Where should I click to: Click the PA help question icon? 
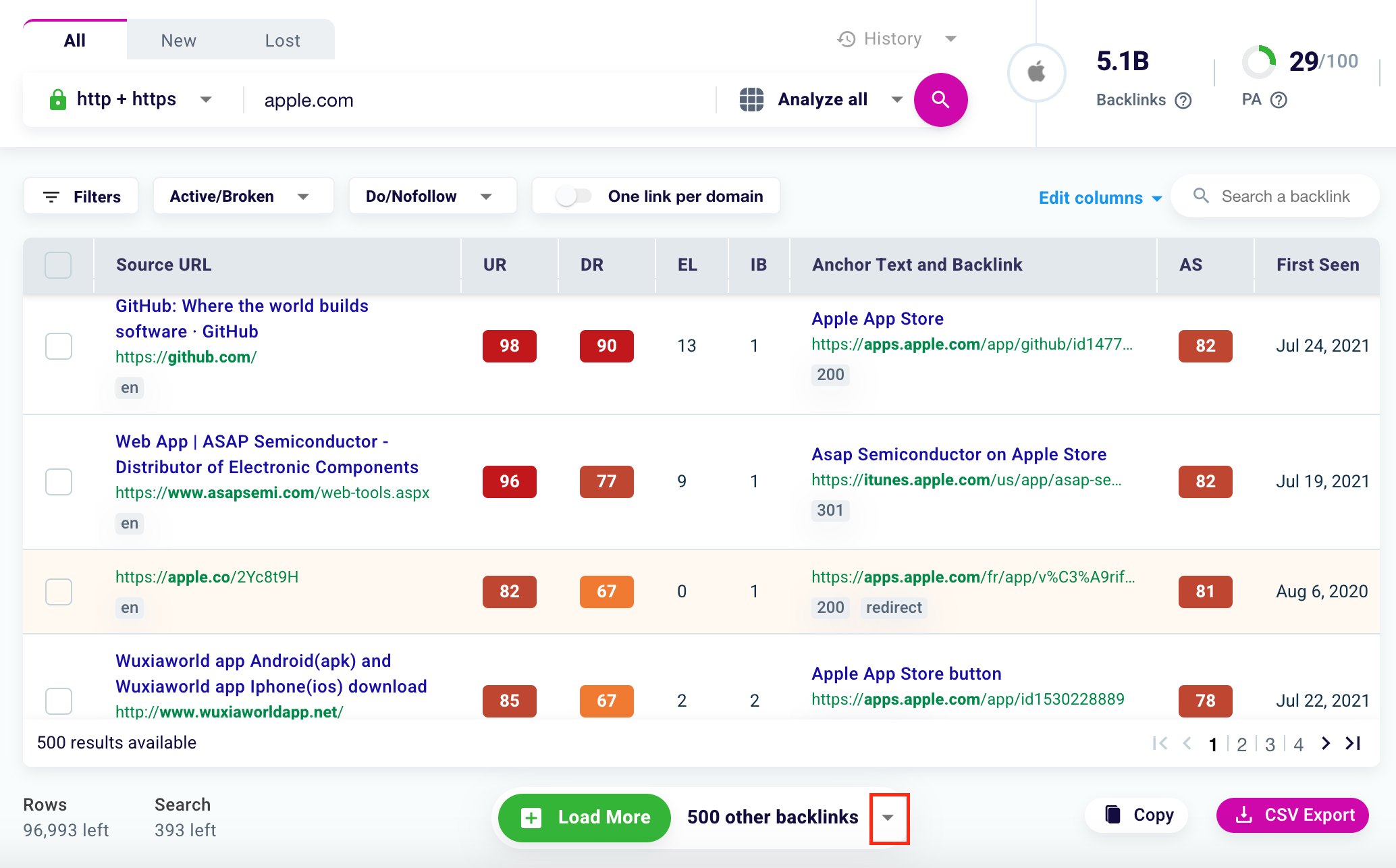pyautogui.click(x=1279, y=100)
